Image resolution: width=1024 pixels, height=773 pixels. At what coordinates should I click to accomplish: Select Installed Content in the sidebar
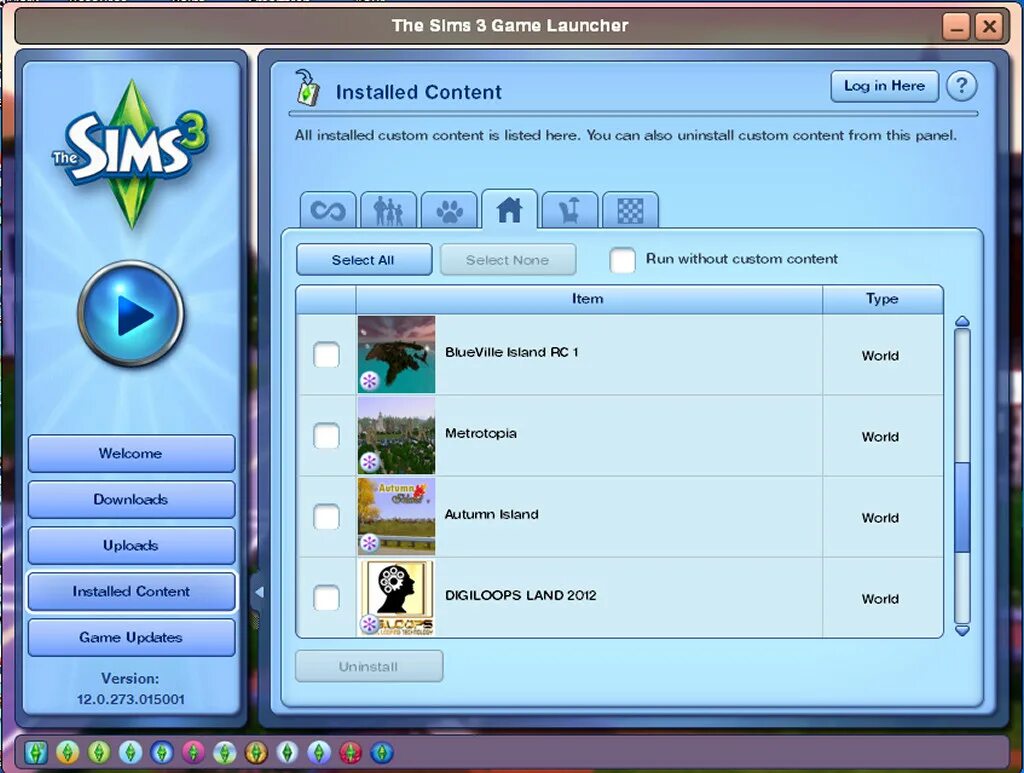point(131,592)
